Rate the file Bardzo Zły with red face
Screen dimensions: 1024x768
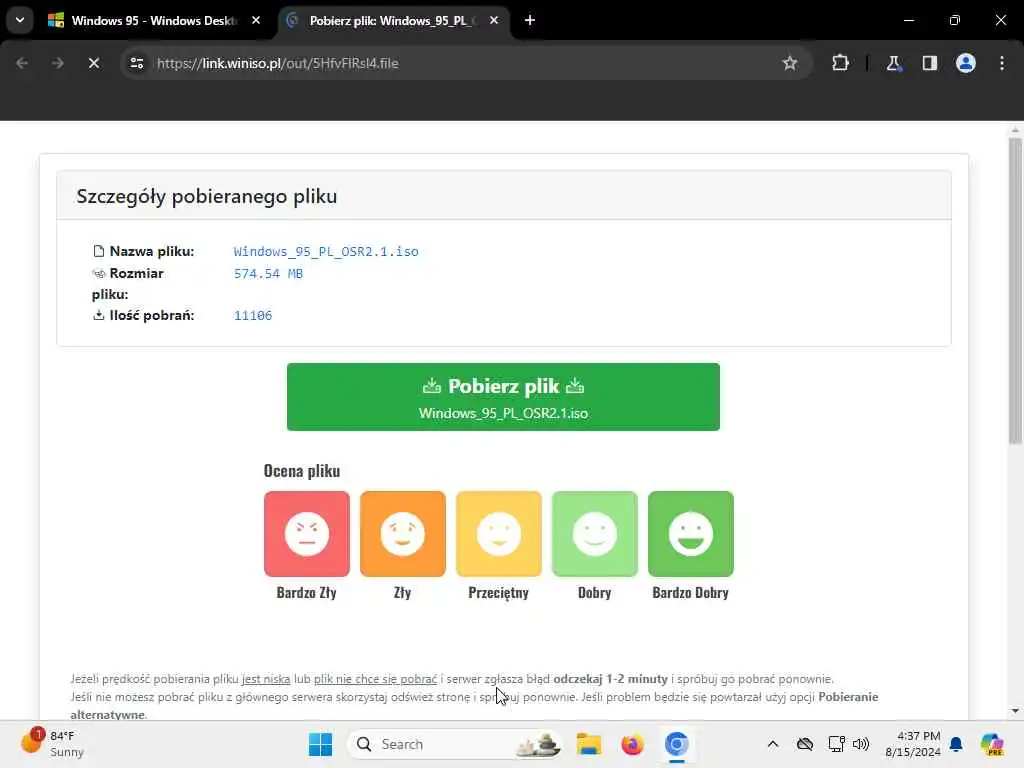(306, 534)
